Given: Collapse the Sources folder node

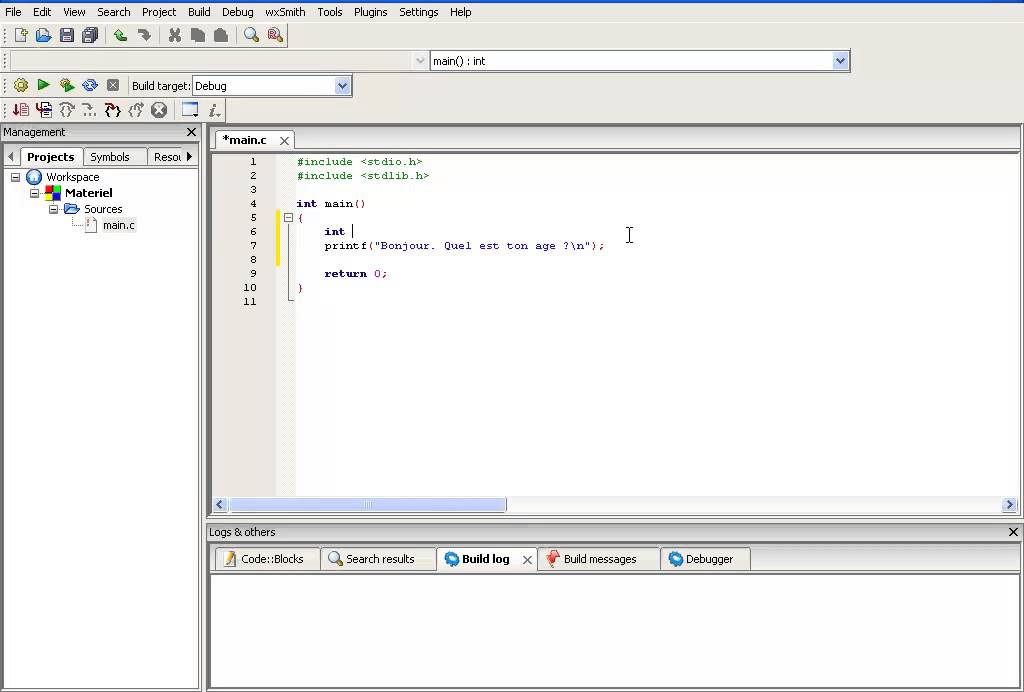Looking at the screenshot, I should click(54, 209).
